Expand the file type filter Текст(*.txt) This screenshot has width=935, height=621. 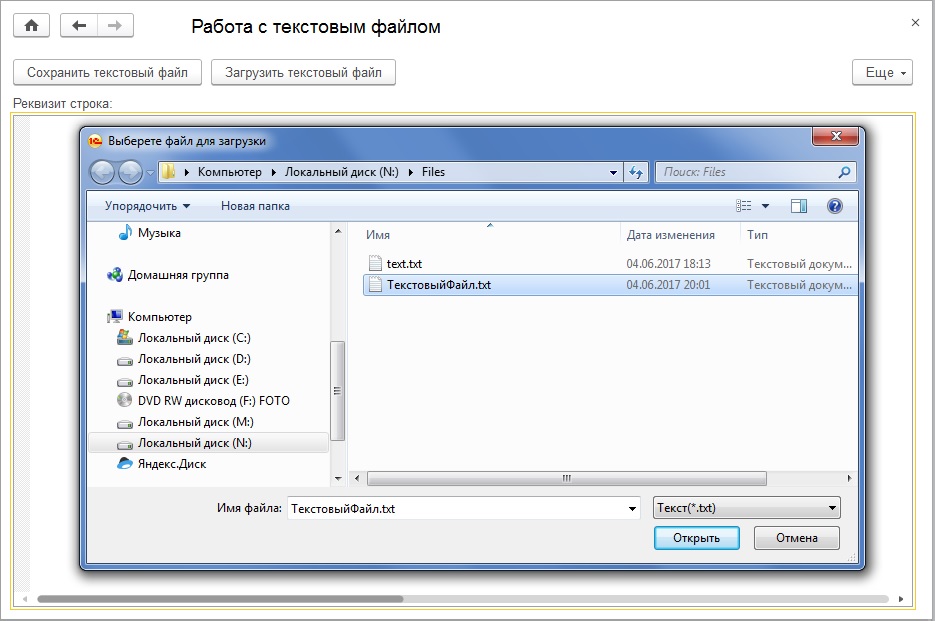[746, 508]
